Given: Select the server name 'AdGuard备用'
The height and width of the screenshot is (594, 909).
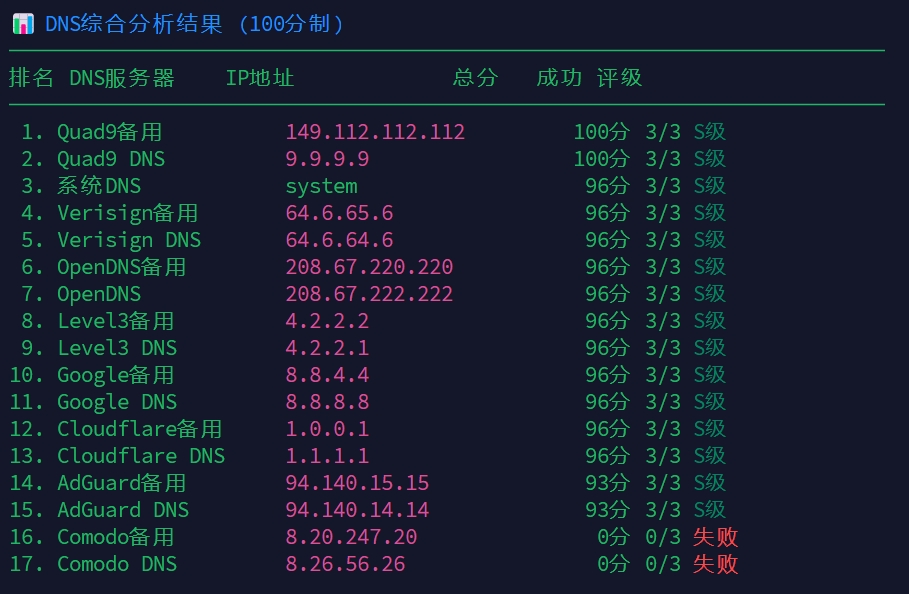Looking at the screenshot, I should (x=122, y=483).
